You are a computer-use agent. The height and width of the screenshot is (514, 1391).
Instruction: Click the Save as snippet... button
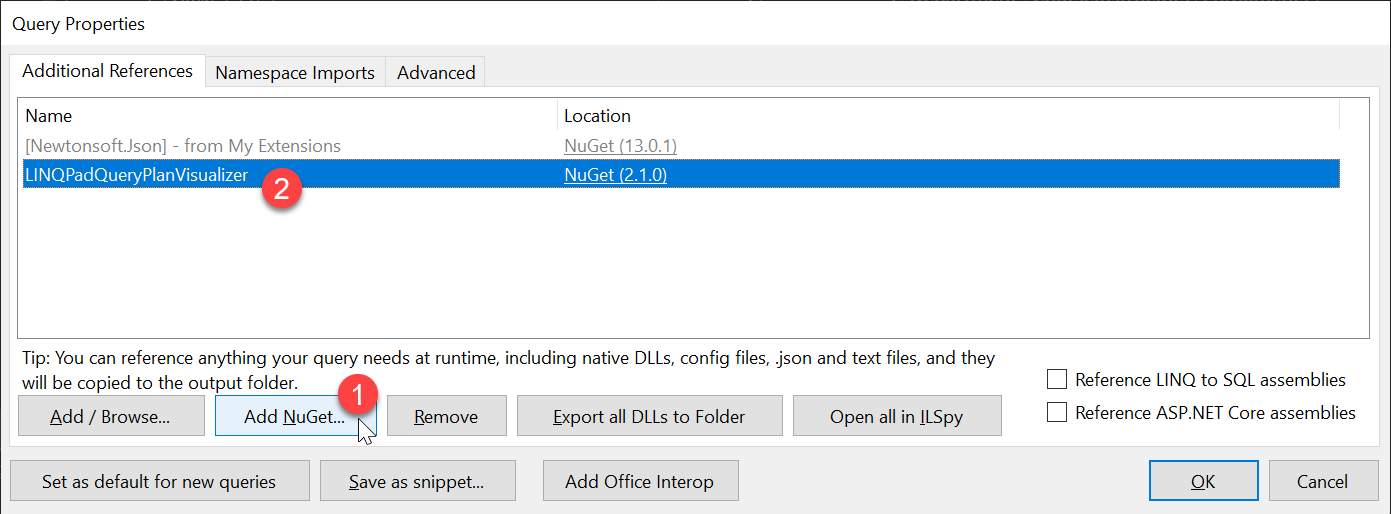coord(417,481)
